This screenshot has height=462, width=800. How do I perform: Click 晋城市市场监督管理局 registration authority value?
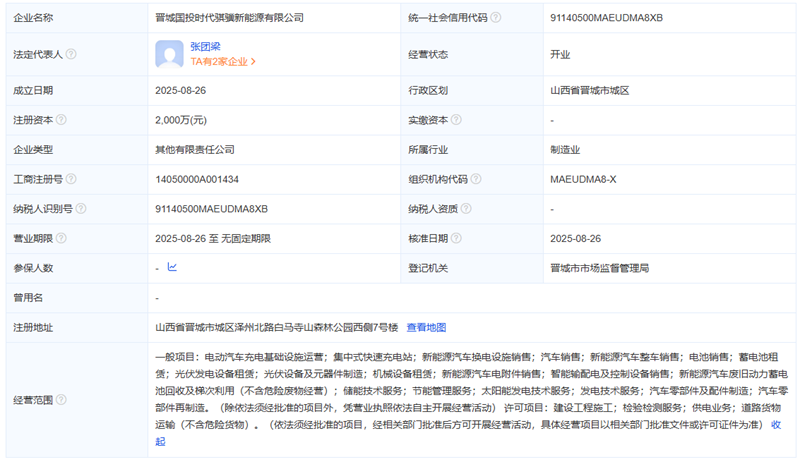coord(600,268)
